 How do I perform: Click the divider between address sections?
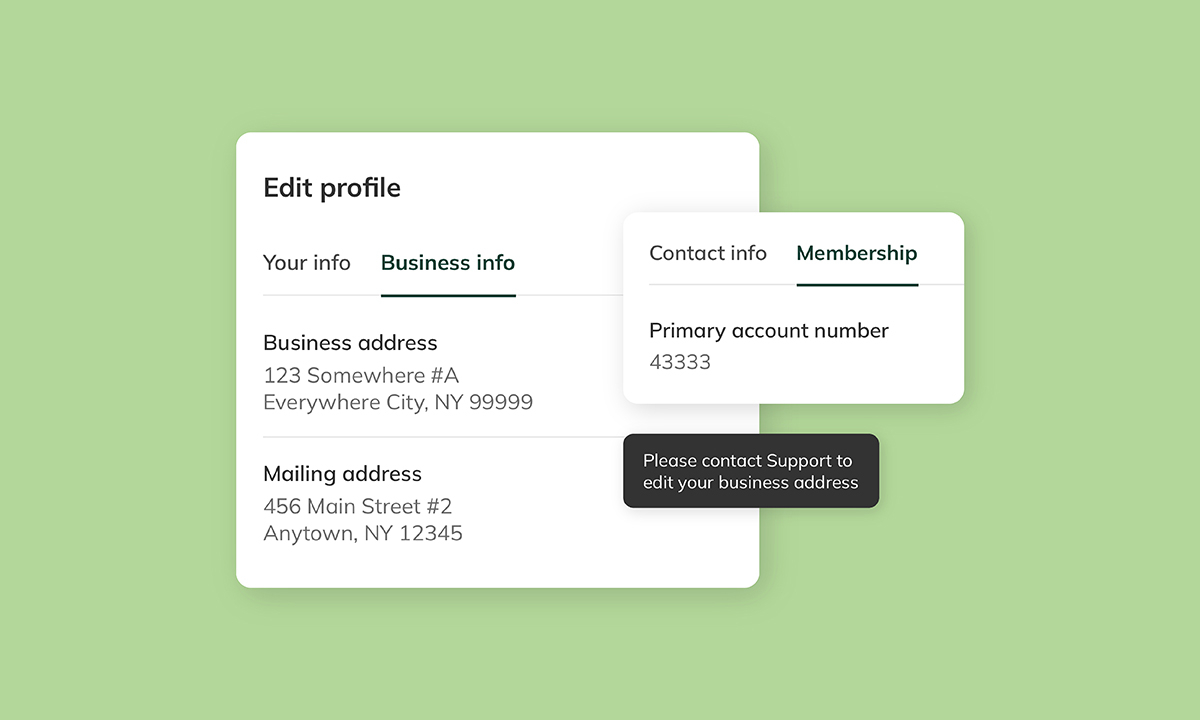tap(443, 437)
